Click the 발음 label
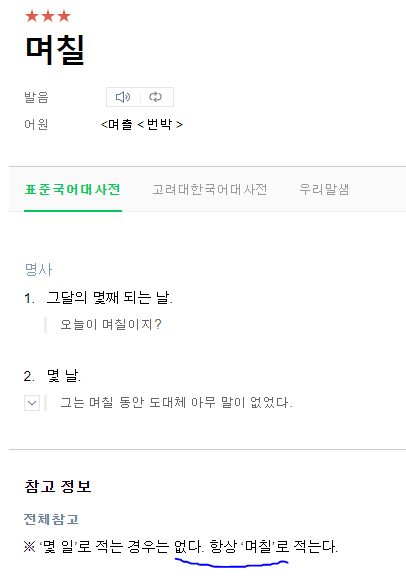The height and width of the screenshot is (585, 406). [36, 97]
